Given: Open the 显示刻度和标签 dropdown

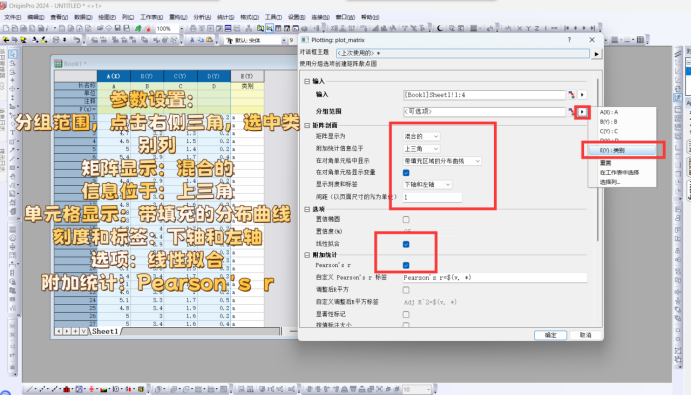Looking at the screenshot, I should click(x=428, y=185).
